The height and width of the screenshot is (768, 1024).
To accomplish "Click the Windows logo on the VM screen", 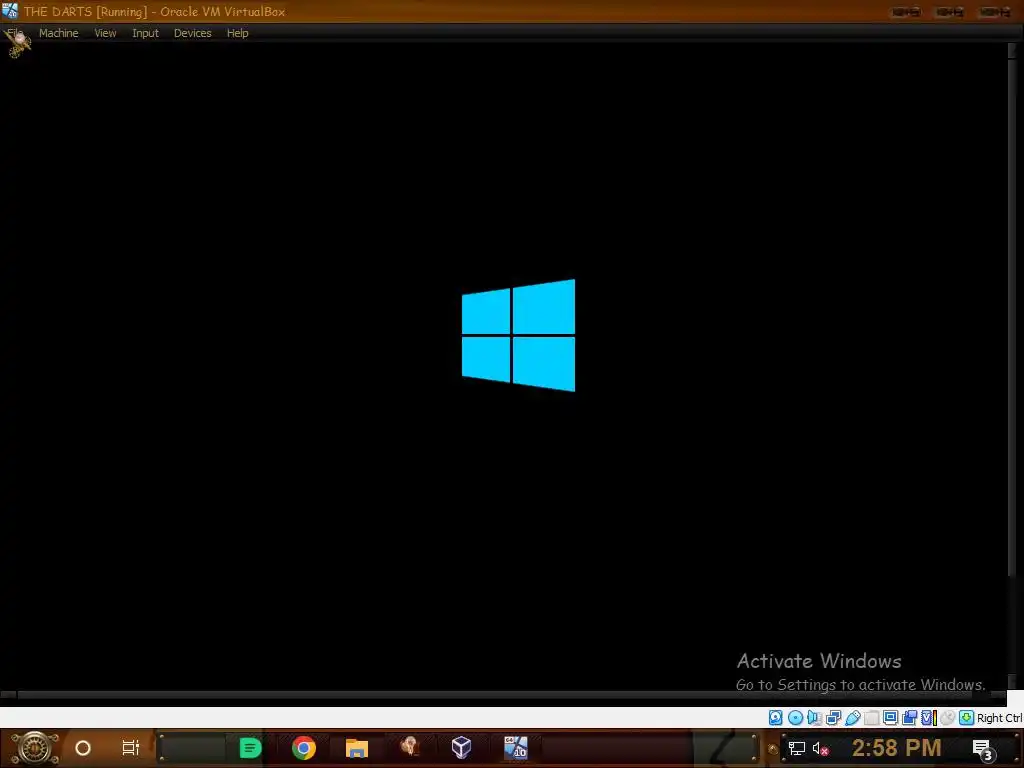I will [x=519, y=336].
